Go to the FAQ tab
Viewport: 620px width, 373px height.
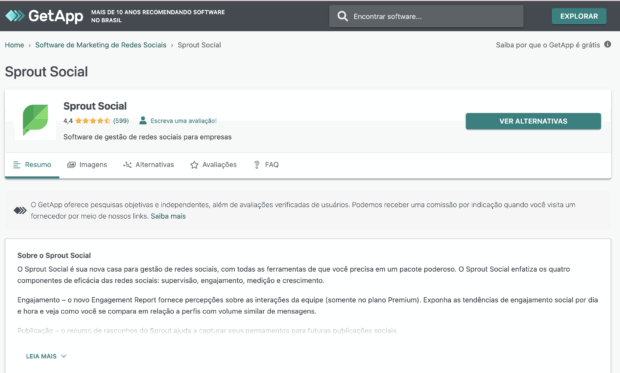266,165
